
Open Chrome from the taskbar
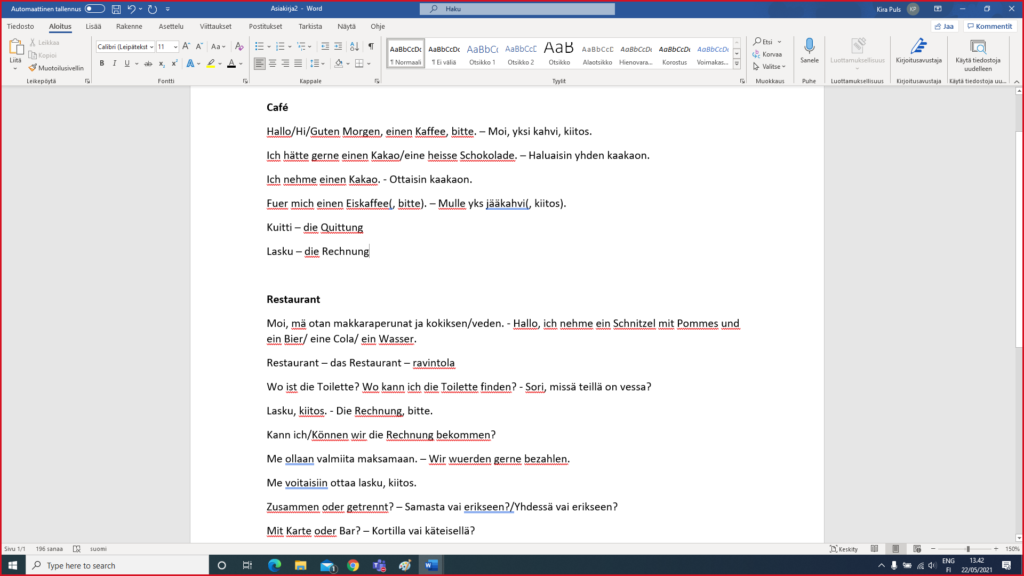pyautogui.click(x=353, y=566)
